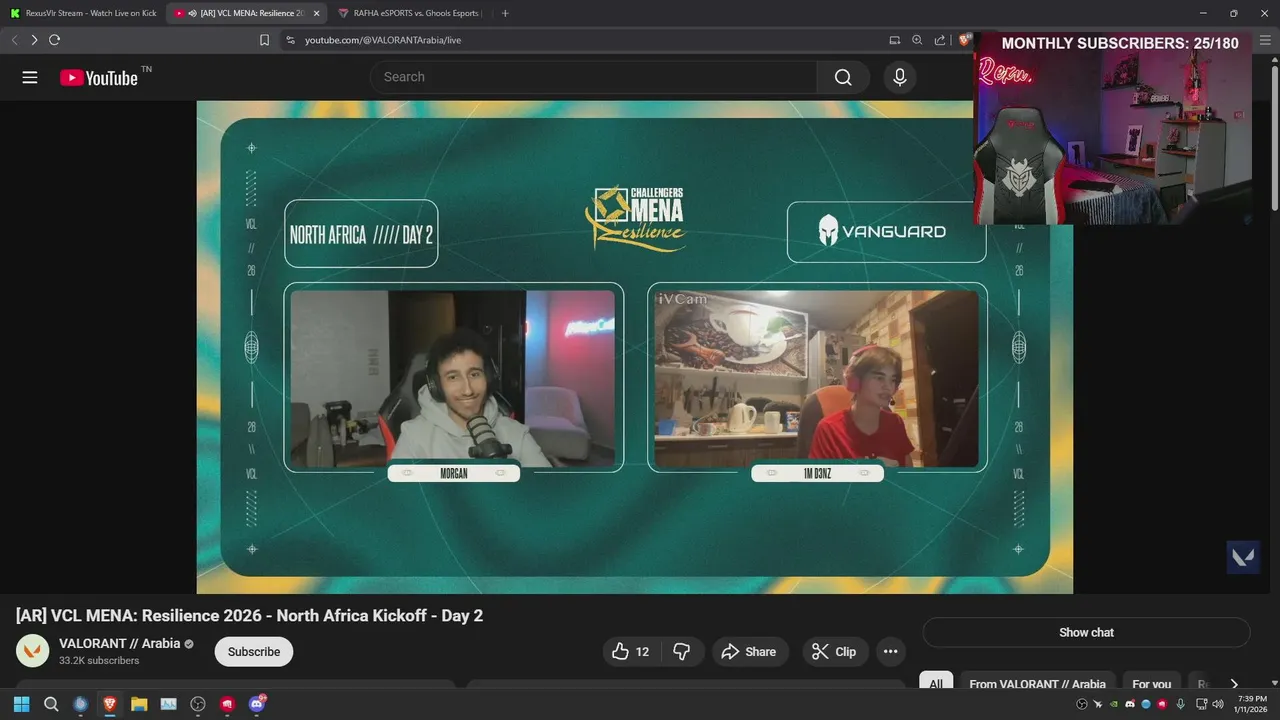Open the blue circle taskbar app
The width and height of the screenshot is (1280, 720).
tap(80, 704)
